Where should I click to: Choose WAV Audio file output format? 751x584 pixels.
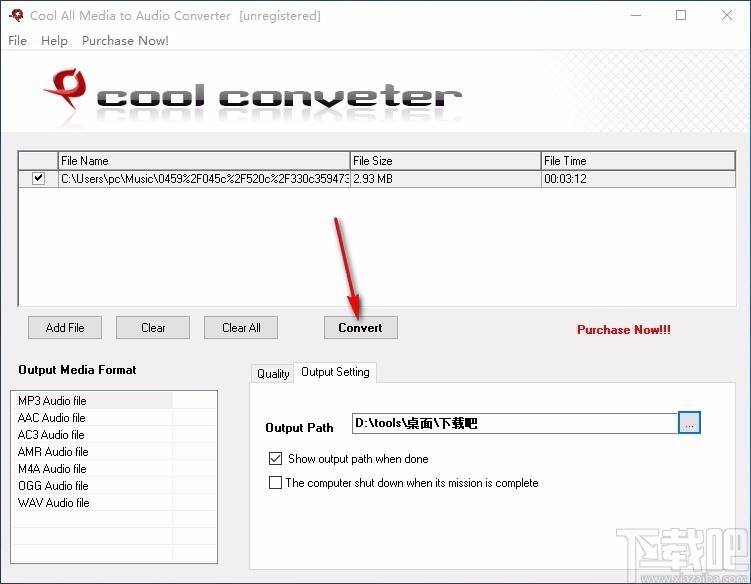(x=54, y=503)
